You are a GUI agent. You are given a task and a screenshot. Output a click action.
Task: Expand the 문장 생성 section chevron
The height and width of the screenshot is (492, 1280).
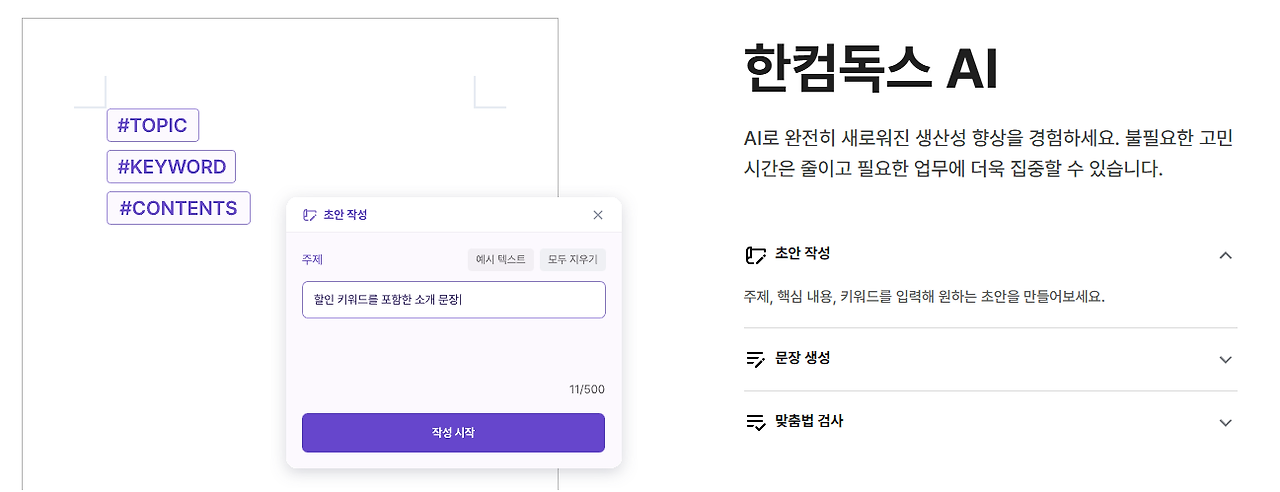1226,359
